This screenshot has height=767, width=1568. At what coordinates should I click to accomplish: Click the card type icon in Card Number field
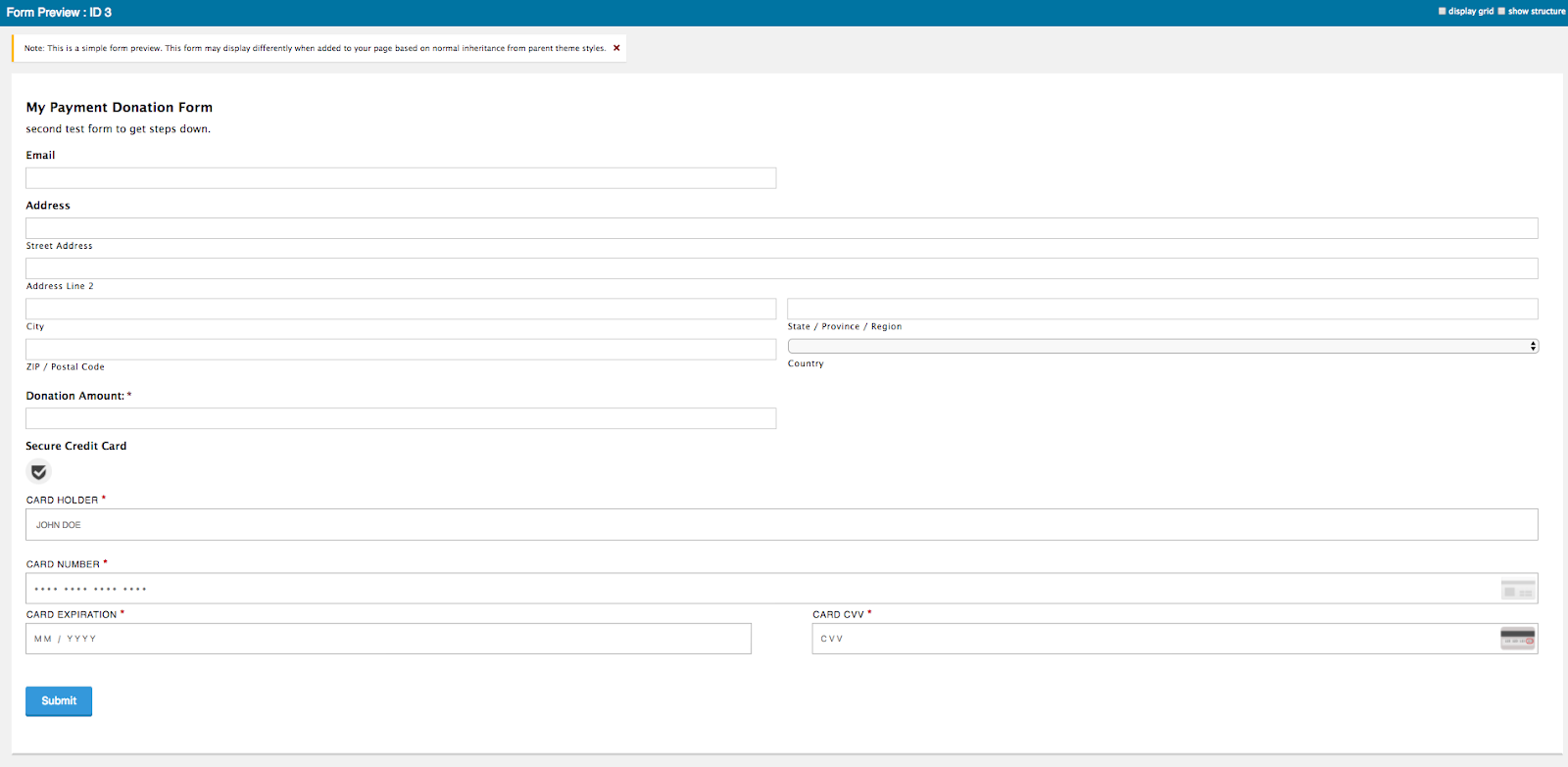click(1518, 589)
